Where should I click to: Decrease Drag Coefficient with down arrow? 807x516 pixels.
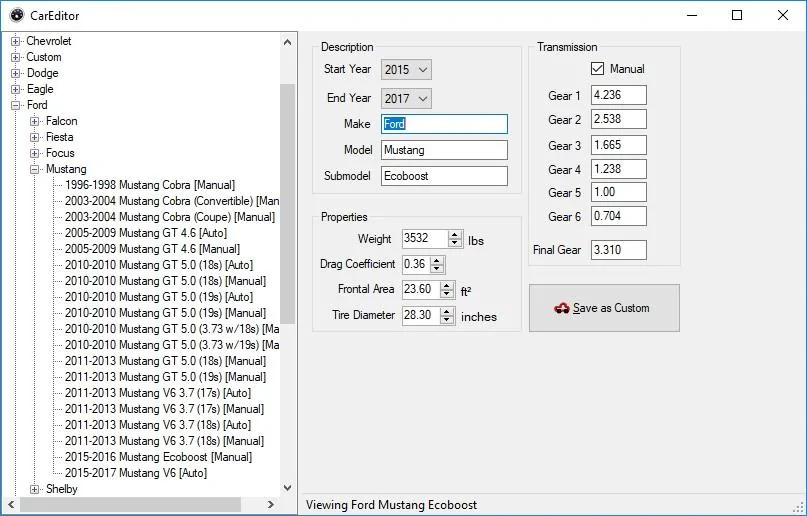point(437,269)
